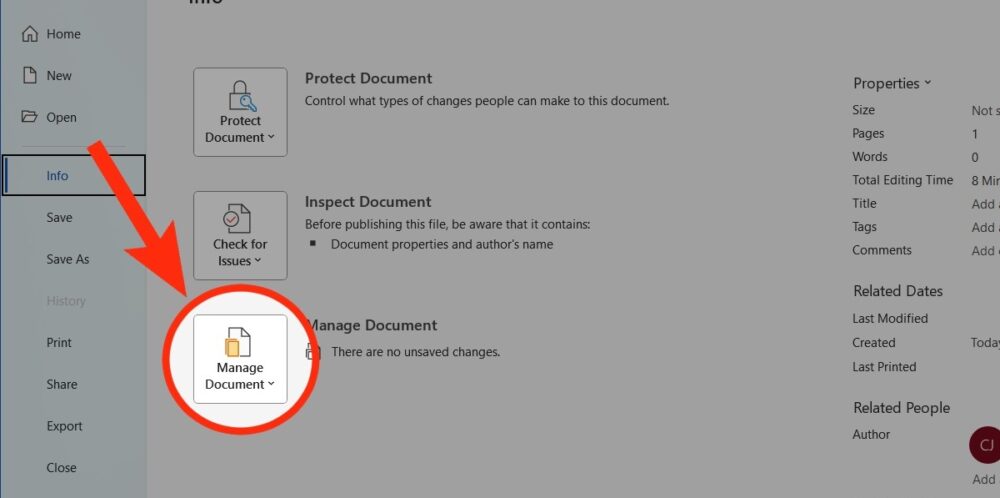Click the 'Related People' heading
Image resolution: width=1000 pixels, height=498 pixels.
[901, 408]
